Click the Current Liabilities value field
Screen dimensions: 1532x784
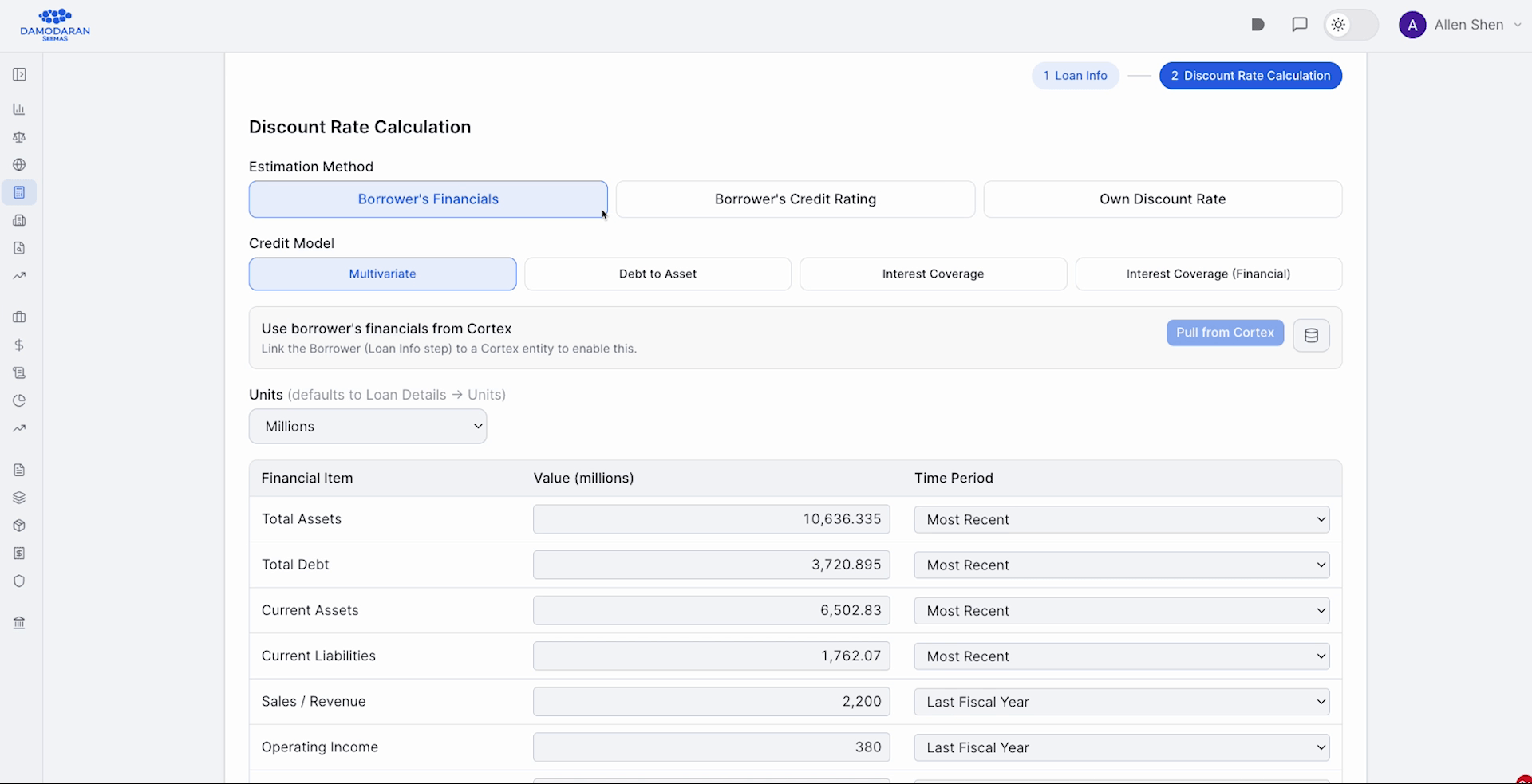pos(711,656)
